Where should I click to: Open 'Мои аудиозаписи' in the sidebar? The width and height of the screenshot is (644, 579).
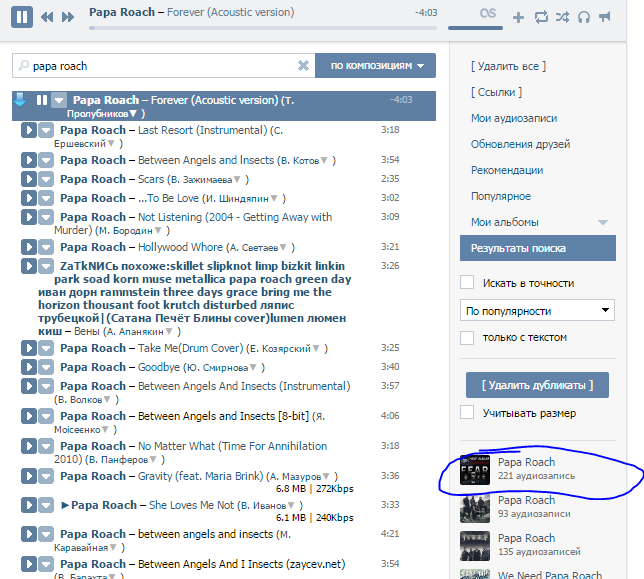click(513, 118)
